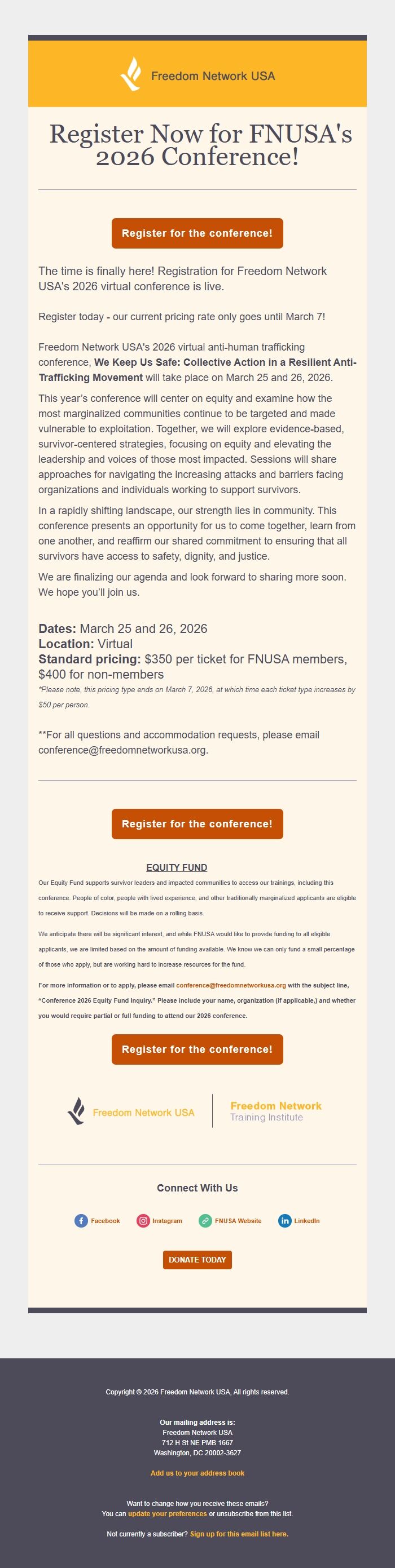Click update your preferences link
The height and width of the screenshot is (1568, 395).
click(x=167, y=1513)
